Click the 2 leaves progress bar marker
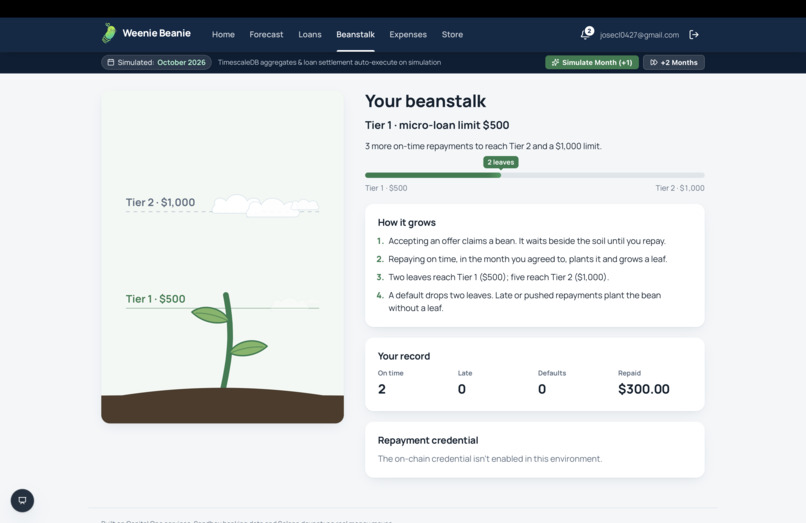 click(x=501, y=162)
